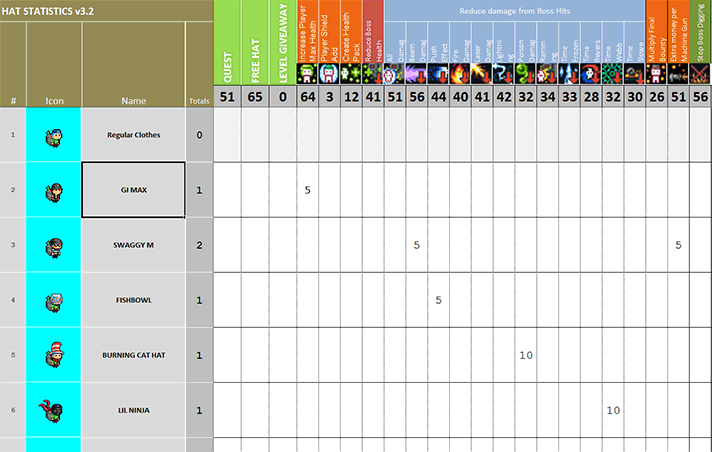The height and width of the screenshot is (452, 712).
Task: Select the Totals '0' cell for Regular Clothes
Action: pos(199,135)
